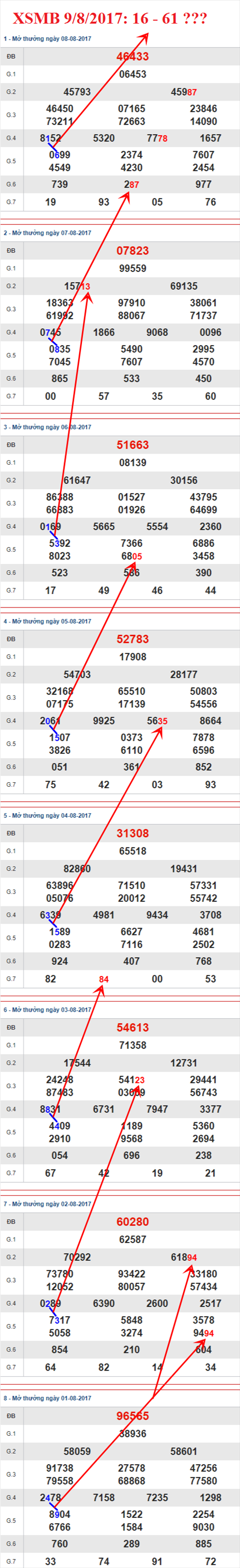The image size is (240, 1568).
Task: Select header '5 - Mở thưởng ngày 04-08-2017'
Action: tap(47, 816)
